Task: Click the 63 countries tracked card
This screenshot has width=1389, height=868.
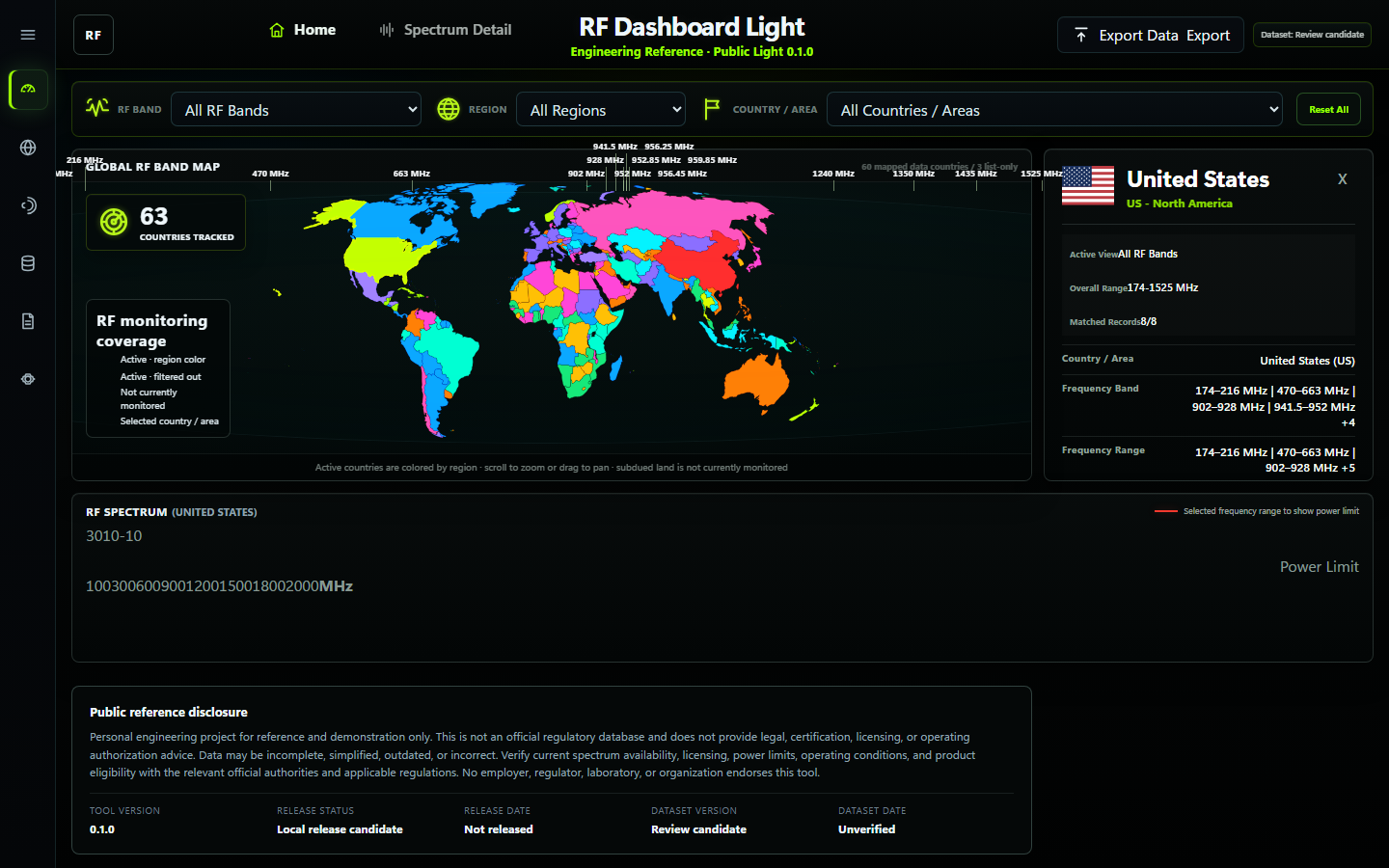Action: (166, 223)
